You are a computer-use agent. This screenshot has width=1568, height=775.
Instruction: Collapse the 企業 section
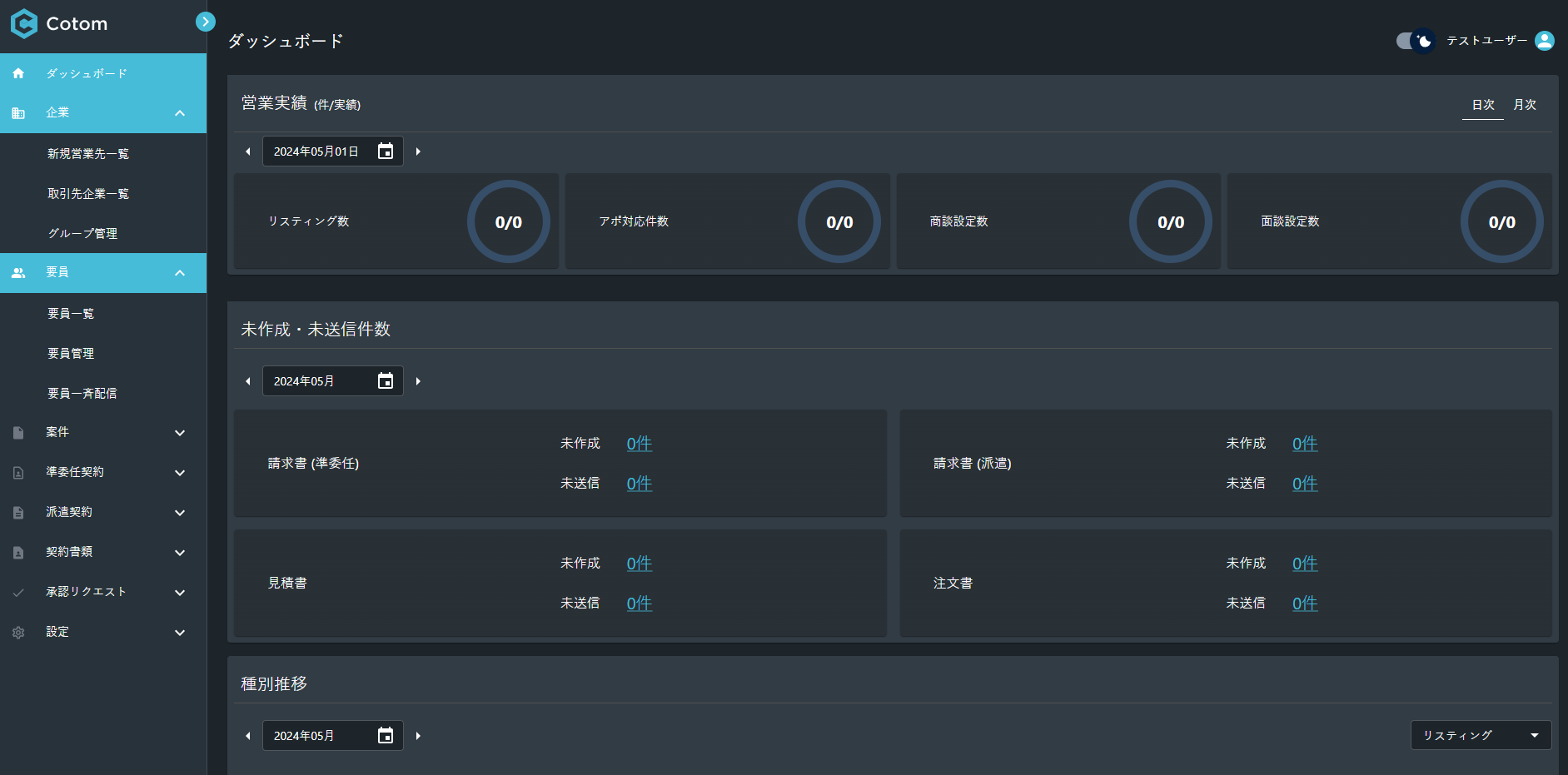click(x=180, y=112)
